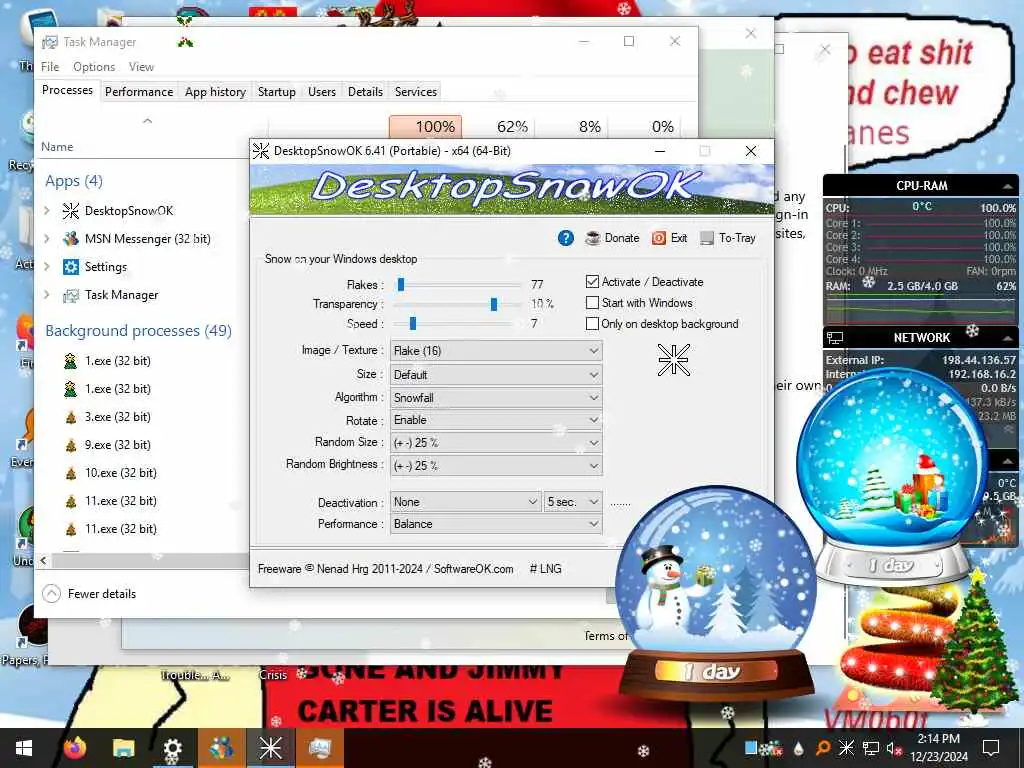The height and width of the screenshot is (768, 1024).
Task: Click the Task Manager icon in Apps list
Action: [x=71, y=295]
